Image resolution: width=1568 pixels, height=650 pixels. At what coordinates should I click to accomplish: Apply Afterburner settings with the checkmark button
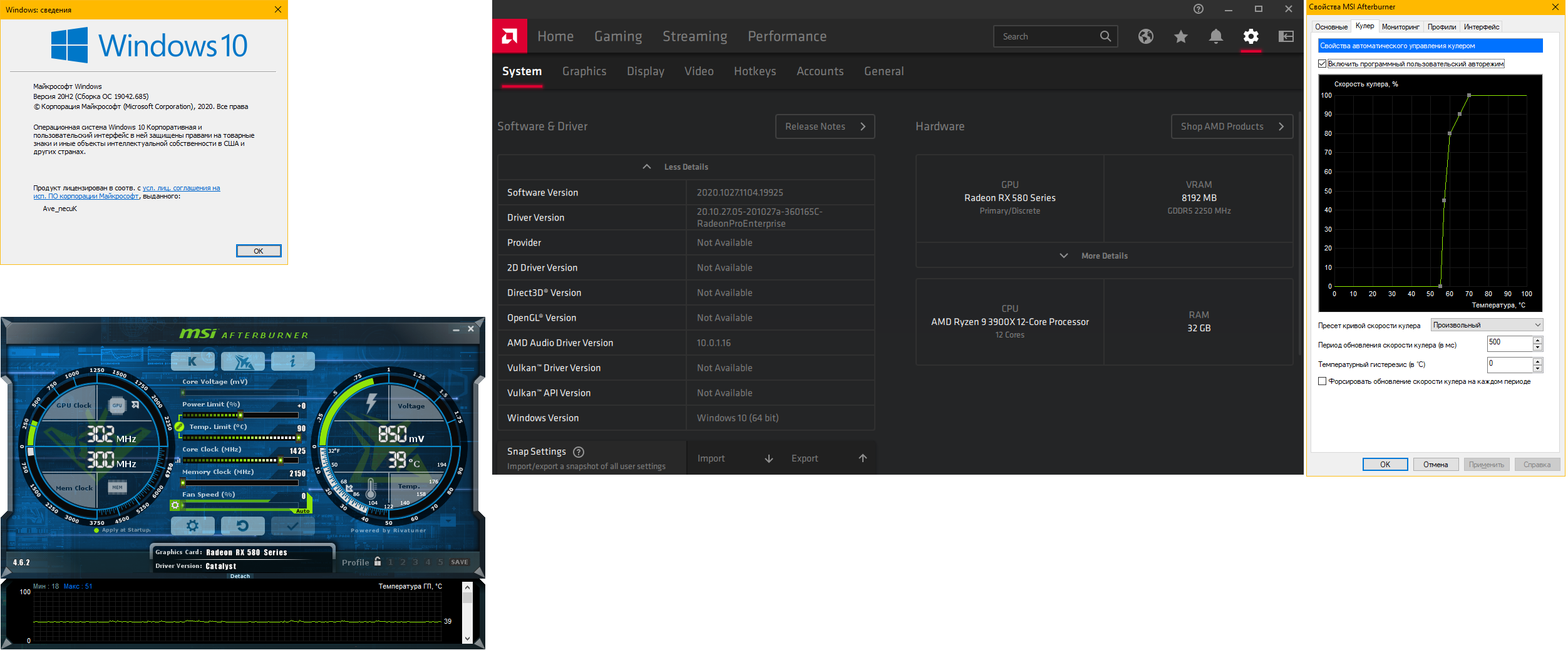[292, 526]
